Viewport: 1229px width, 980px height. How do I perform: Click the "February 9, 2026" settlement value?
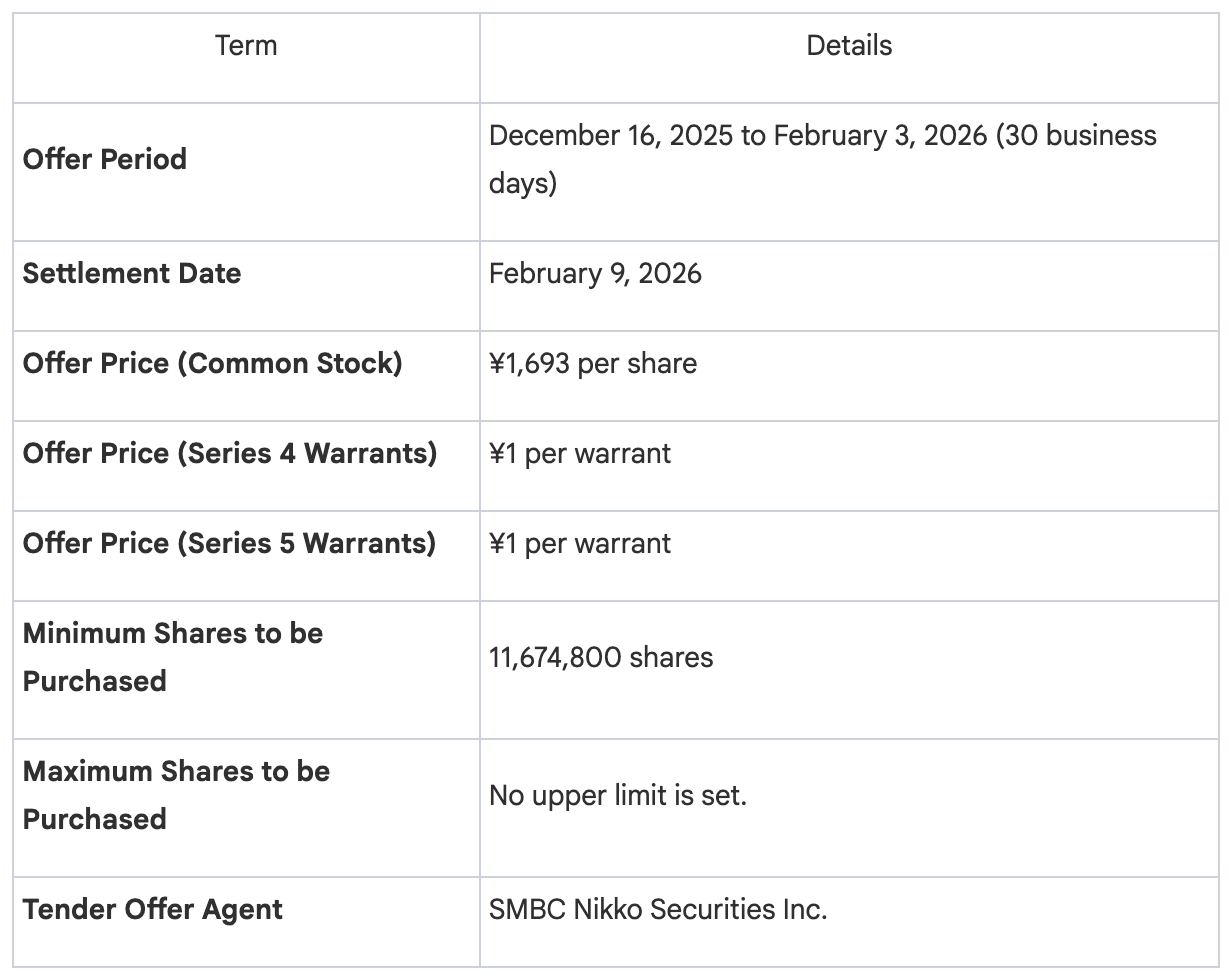pos(595,274)
